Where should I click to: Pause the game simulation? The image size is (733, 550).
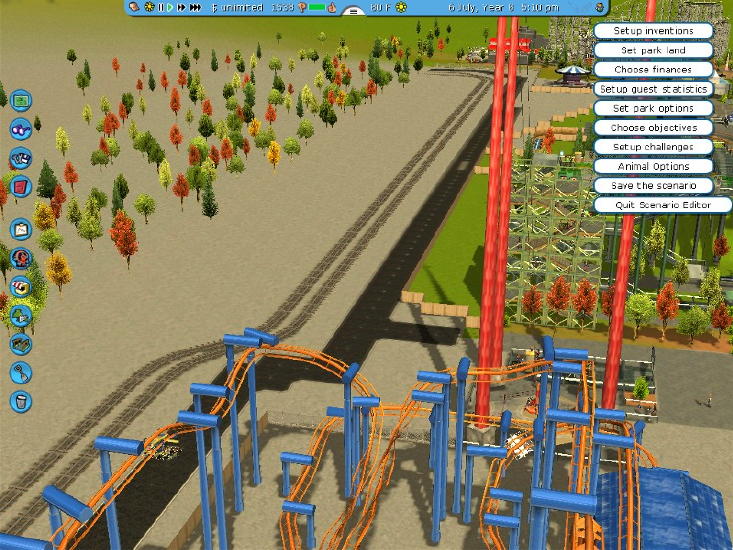click(x=161, y=7)
